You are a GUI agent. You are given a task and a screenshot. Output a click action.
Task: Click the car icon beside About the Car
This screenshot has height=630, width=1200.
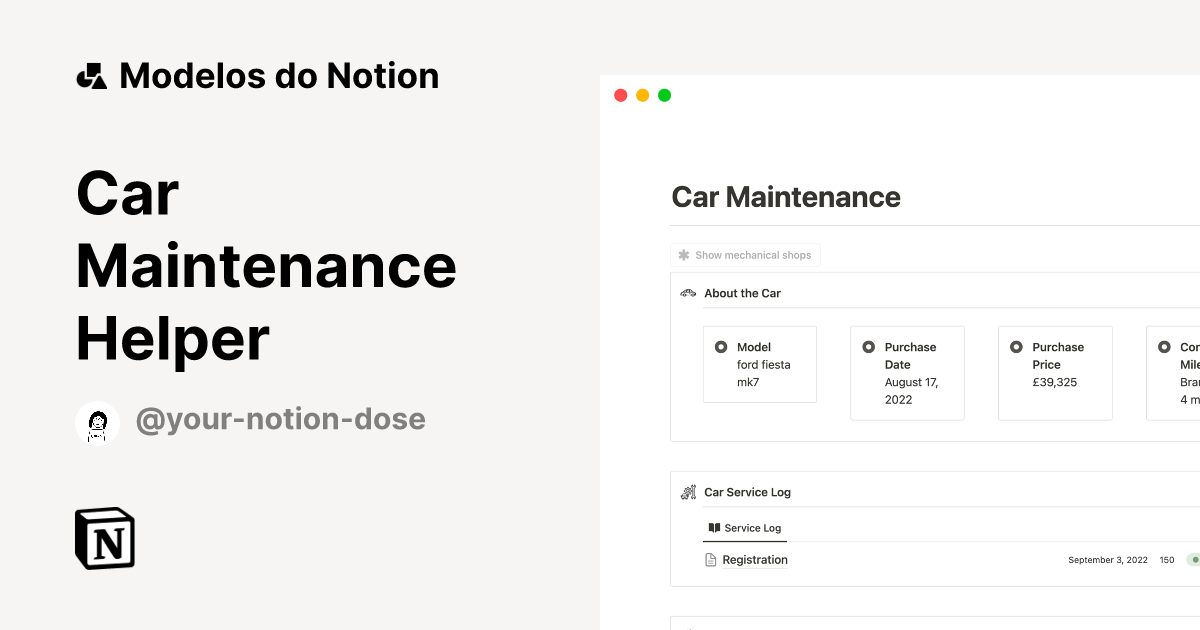click(687, 292)
